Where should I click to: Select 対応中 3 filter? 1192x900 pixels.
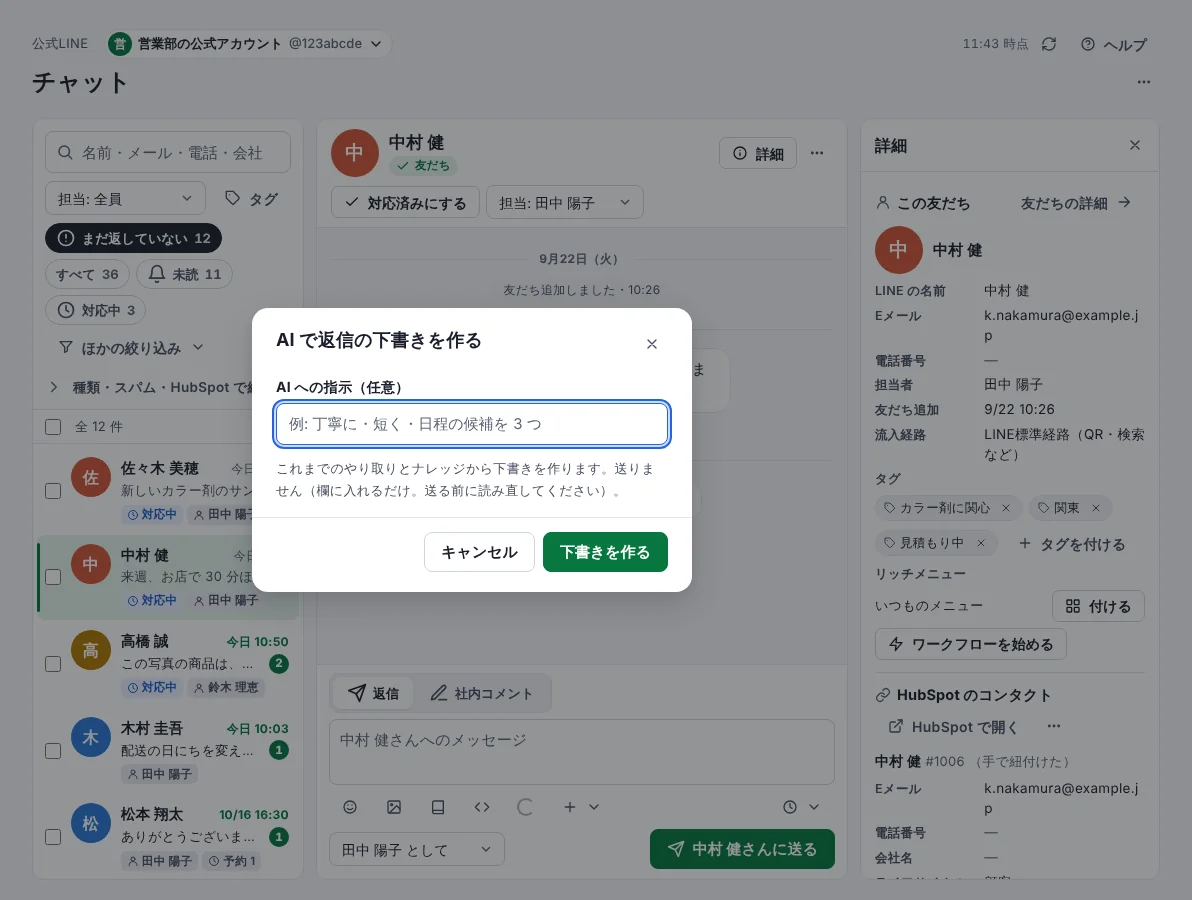tap(96, 310)
